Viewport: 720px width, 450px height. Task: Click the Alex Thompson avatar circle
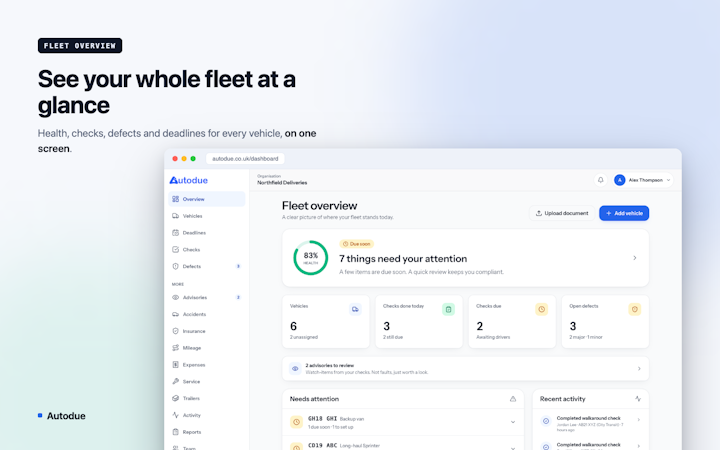[x=620, y=180]
